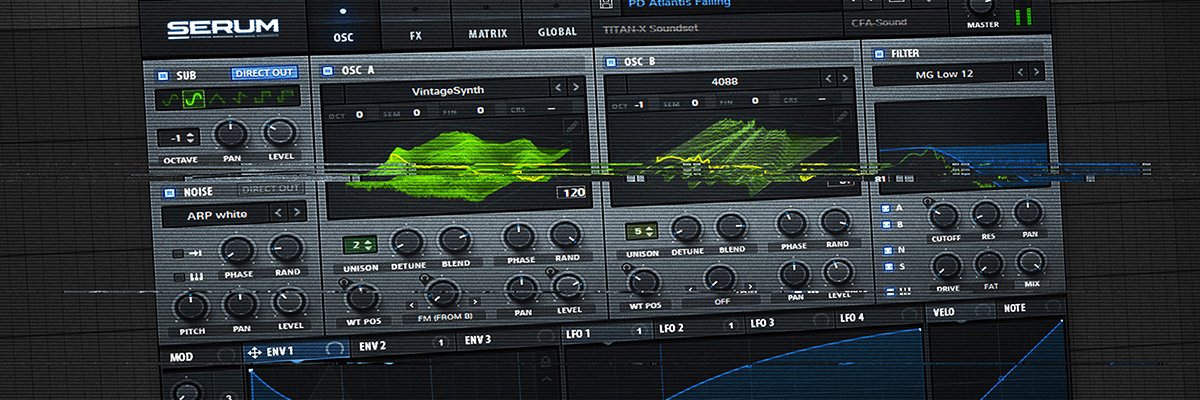The image size is (1200, 400).
Task: Change the SUB Octave stepper value
Action: click(177, 138)
